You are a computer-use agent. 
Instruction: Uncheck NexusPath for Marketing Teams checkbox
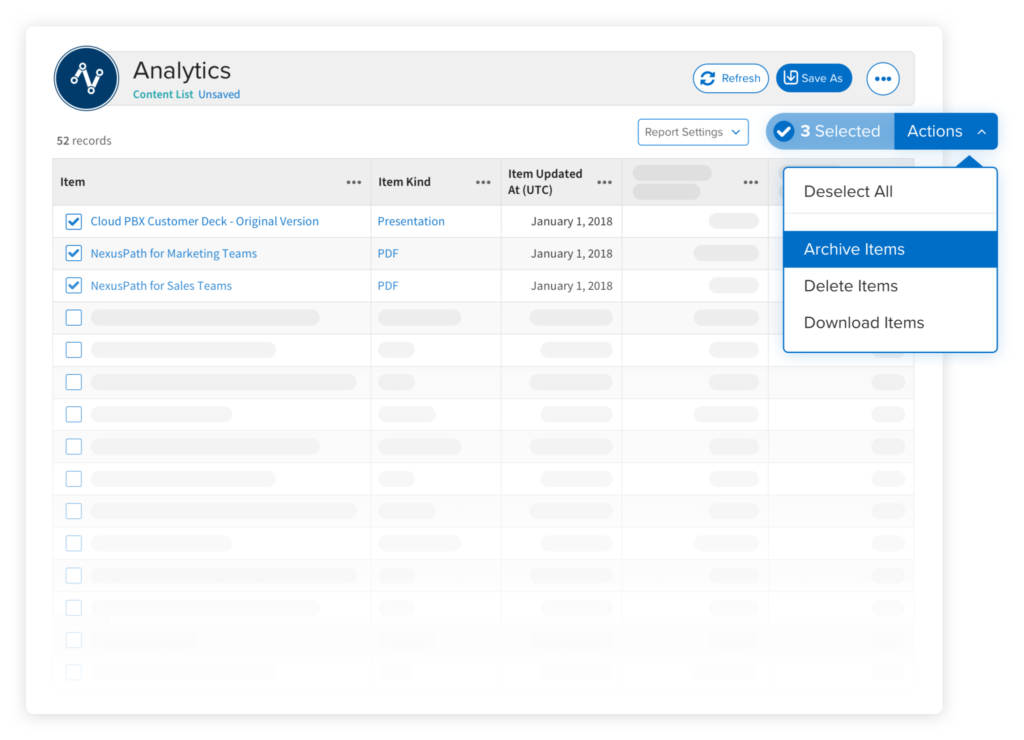point(73,254)
